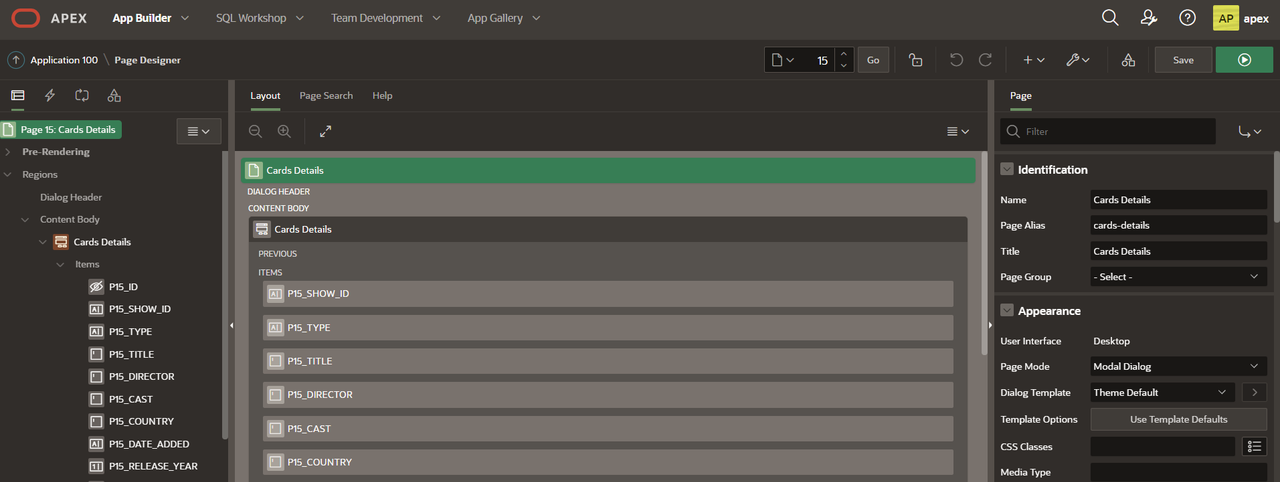Switch to the Layout tab
The height and width of the screenshot is (482, 1280).
point(265,96)
